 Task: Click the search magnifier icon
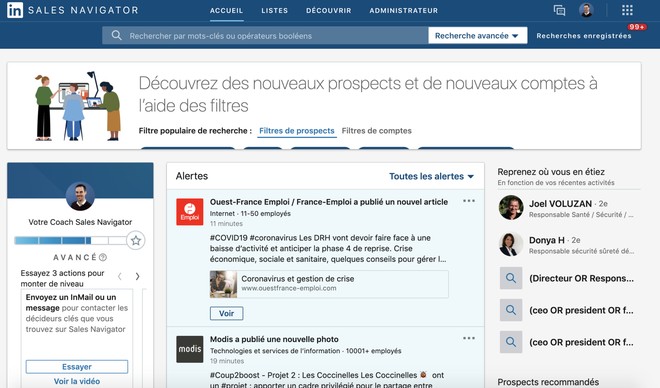pos(117,35)
